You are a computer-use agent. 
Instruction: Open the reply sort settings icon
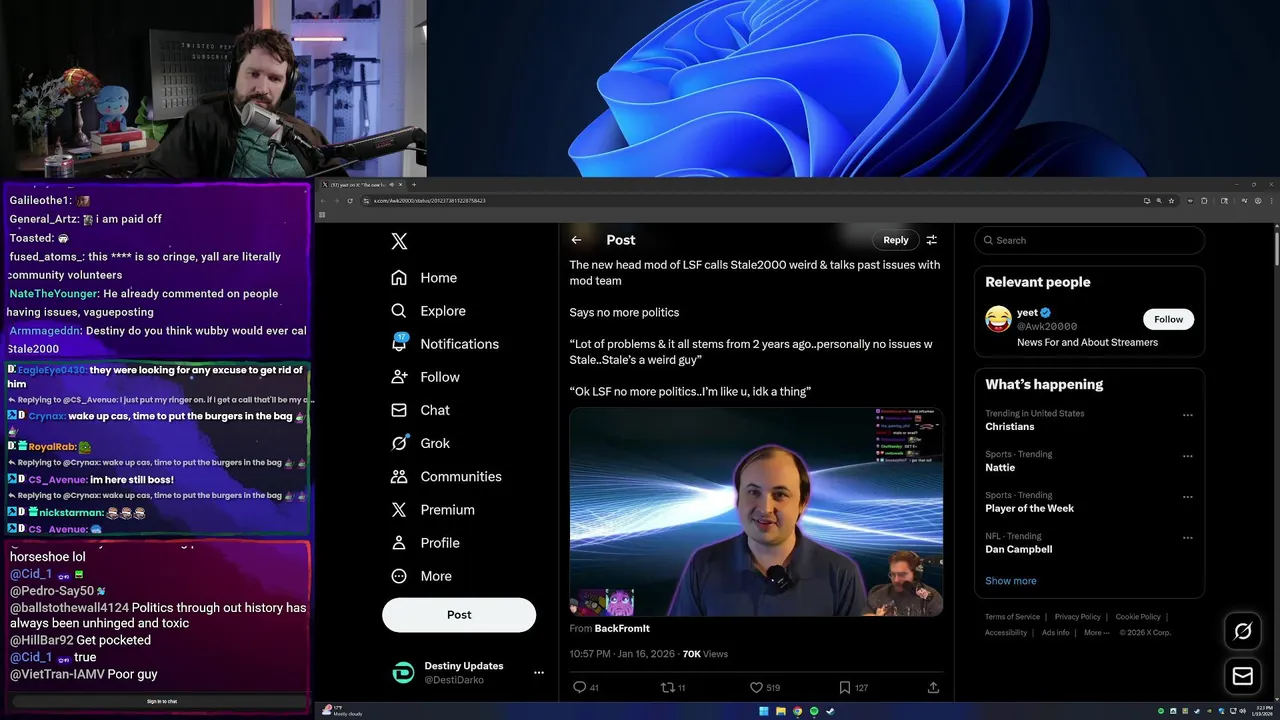(x=931, y=240)
